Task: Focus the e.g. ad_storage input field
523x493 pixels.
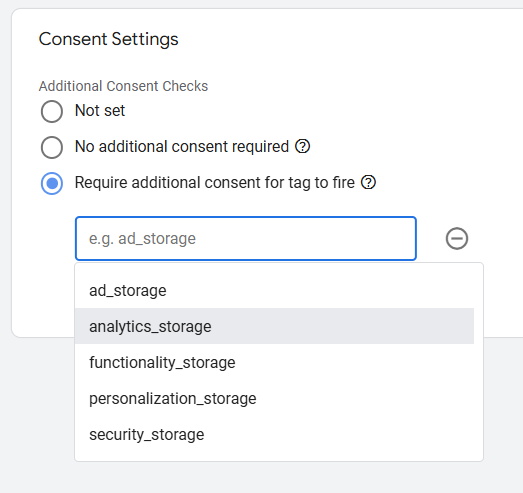Action: (x=246, y=238)
